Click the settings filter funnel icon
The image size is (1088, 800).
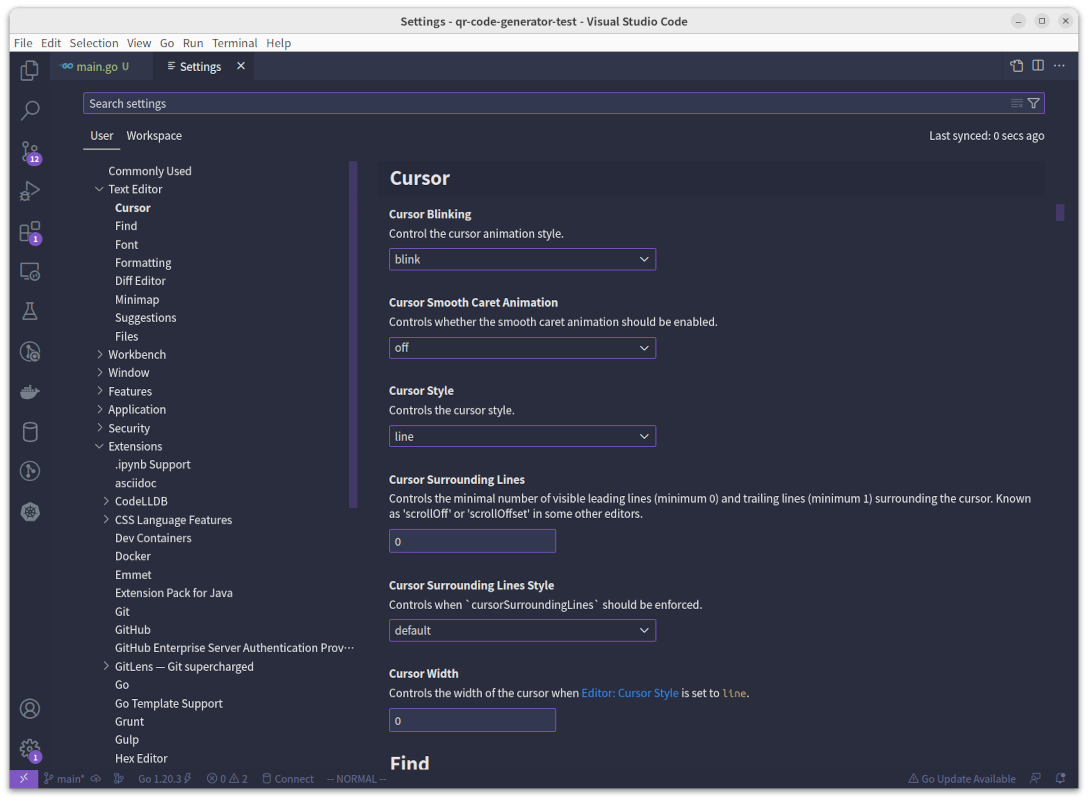[1033, 103]
